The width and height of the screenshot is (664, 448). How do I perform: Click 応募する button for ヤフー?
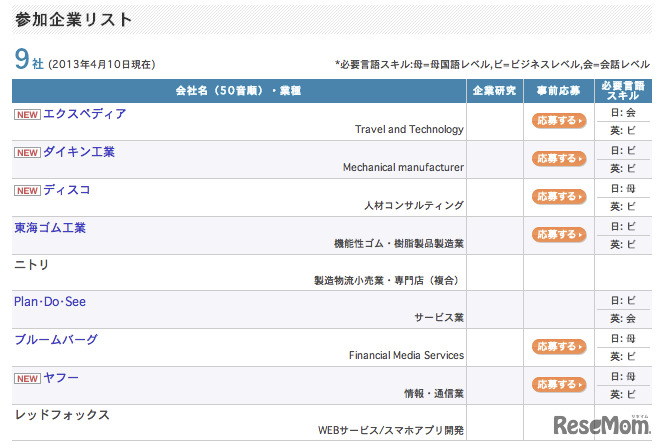[x=559, y=384]
